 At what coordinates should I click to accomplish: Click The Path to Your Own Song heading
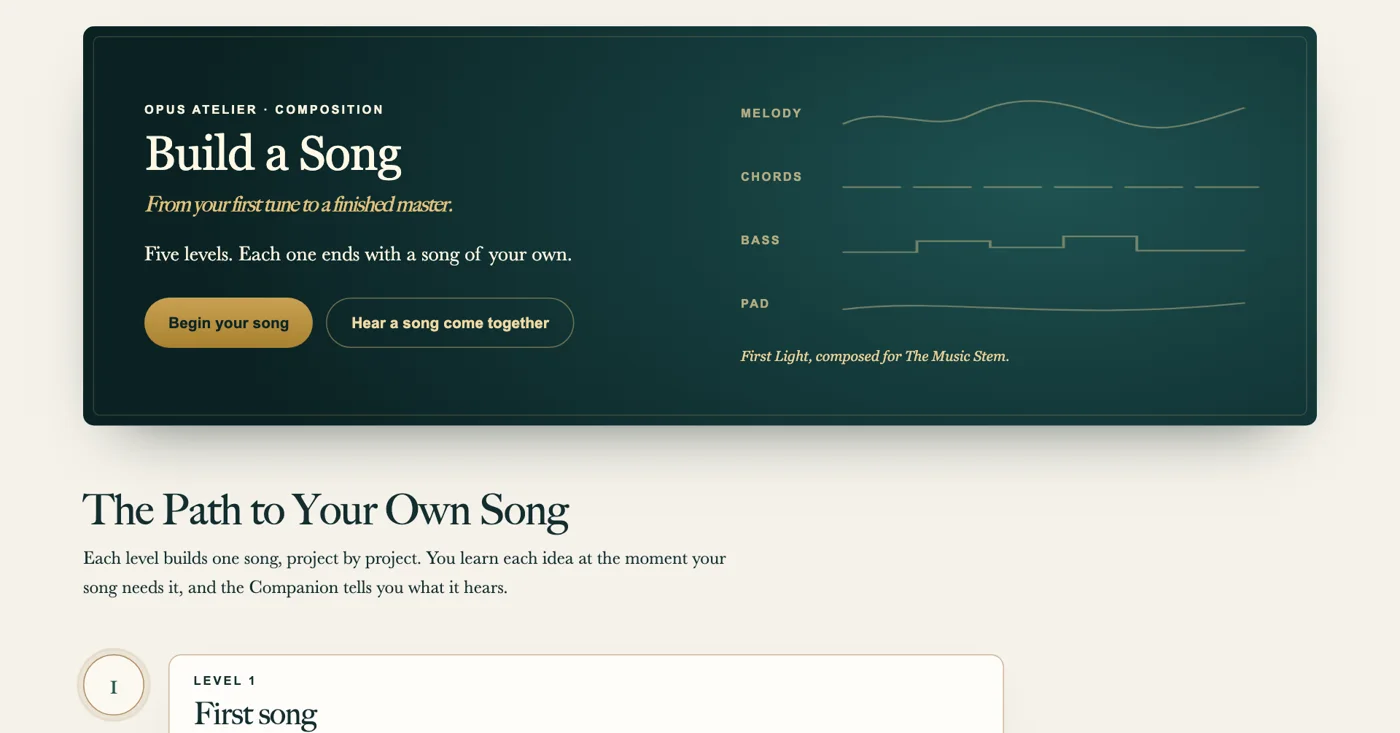click(x=326, y=510)
